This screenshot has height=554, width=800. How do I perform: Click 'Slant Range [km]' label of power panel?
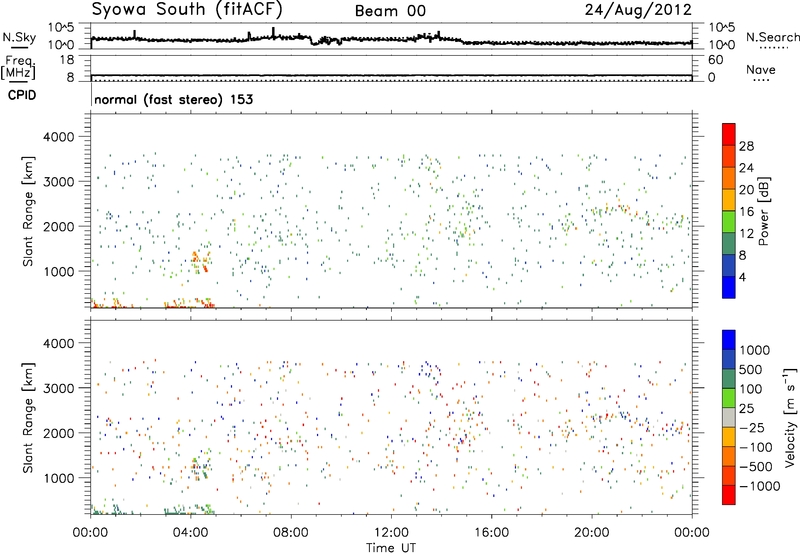coord(28,211)
